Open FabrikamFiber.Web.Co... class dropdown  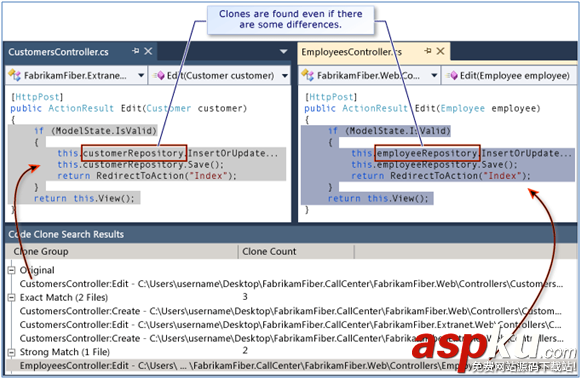click(x=434, y=75)
